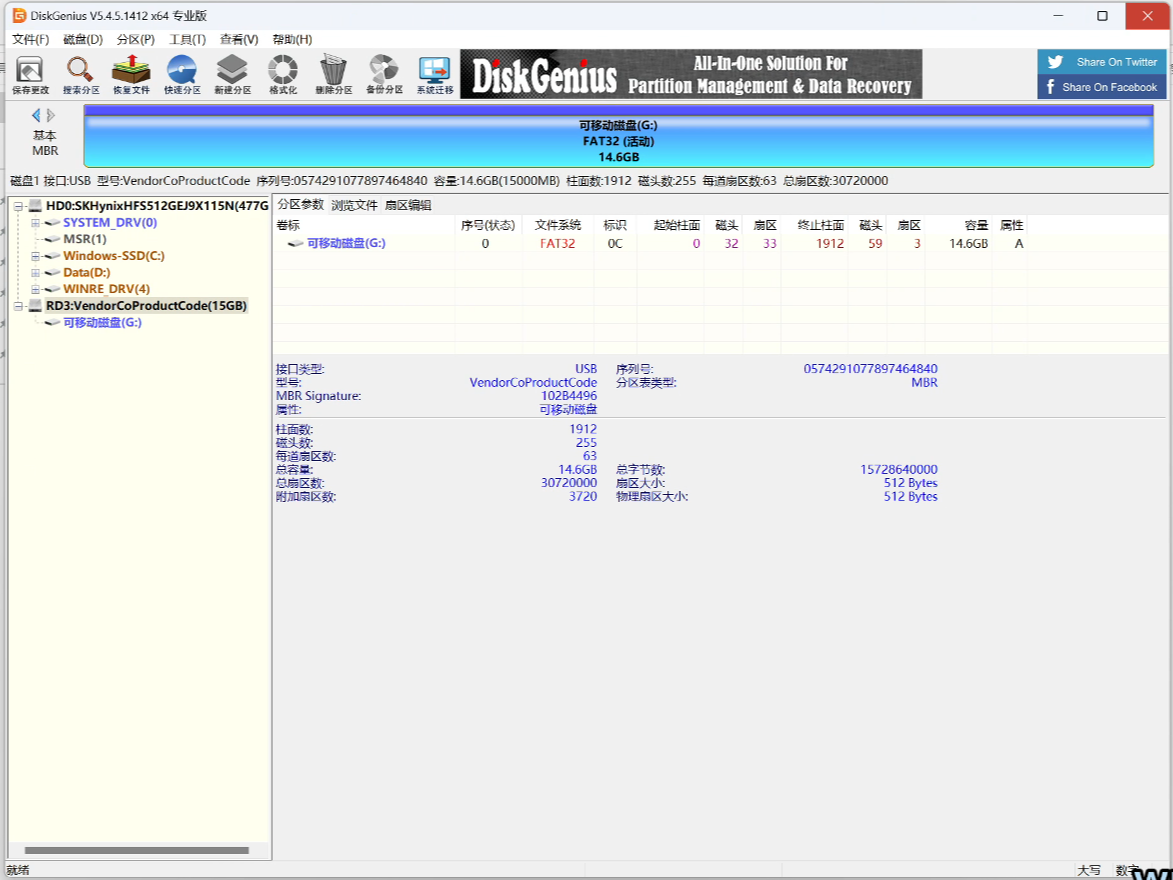Launch Quick Partition (快速分区) tool
Viewport: 1173px width, 880px height.
pos(182,75)
